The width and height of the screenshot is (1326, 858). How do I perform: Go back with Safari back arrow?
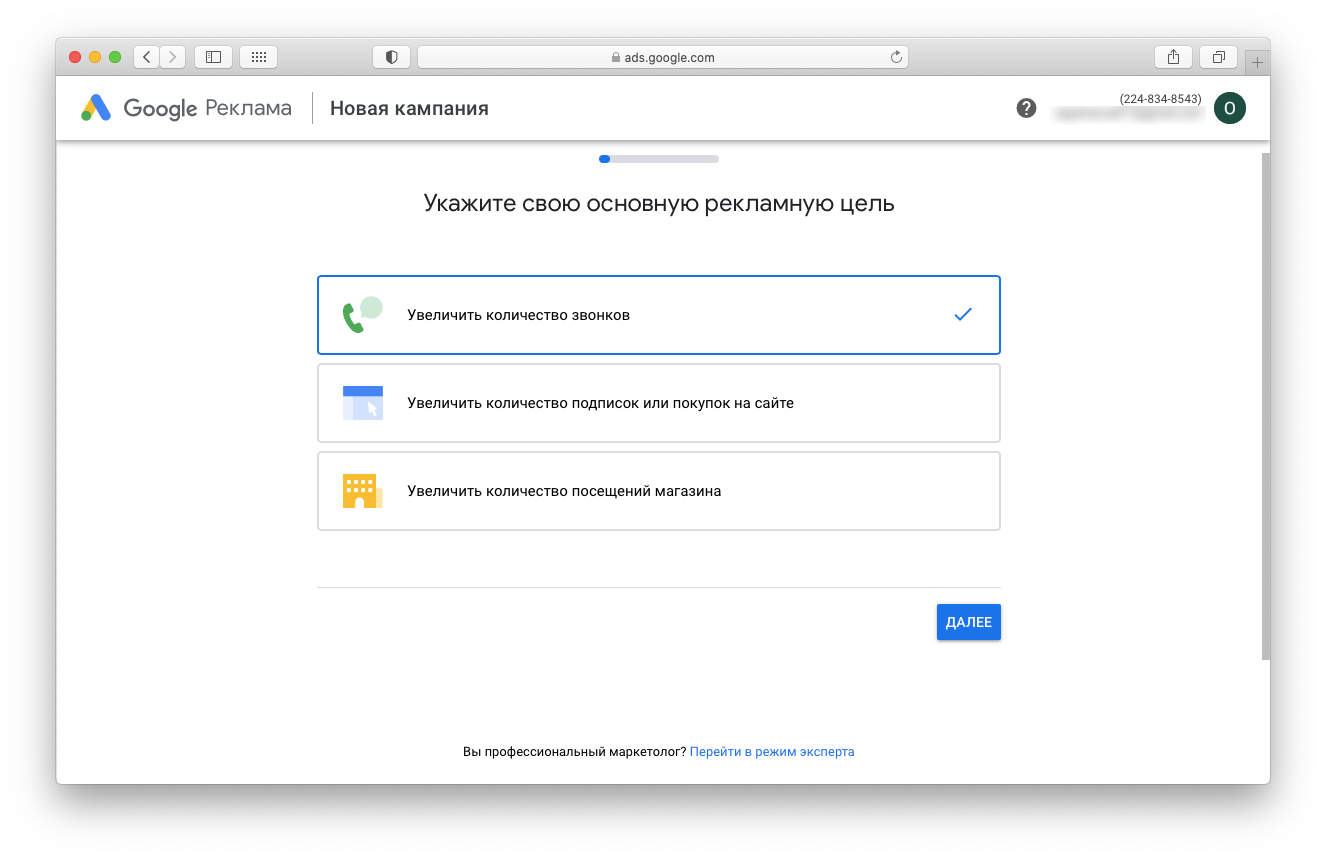coord(147,57)
